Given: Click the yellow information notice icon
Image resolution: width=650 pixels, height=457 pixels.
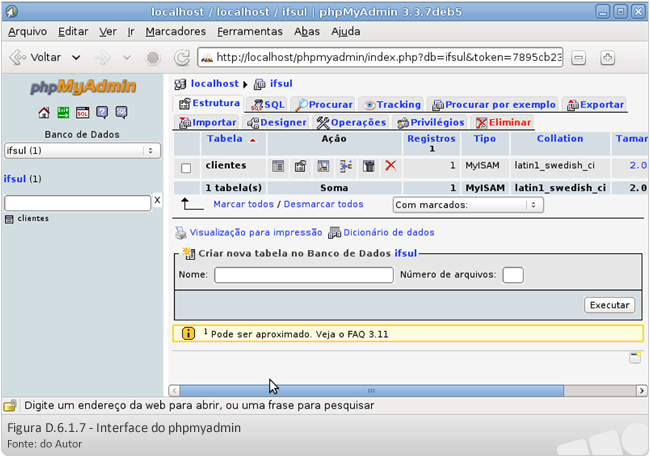Looking at the screenshot, I should tap(188, 333).
